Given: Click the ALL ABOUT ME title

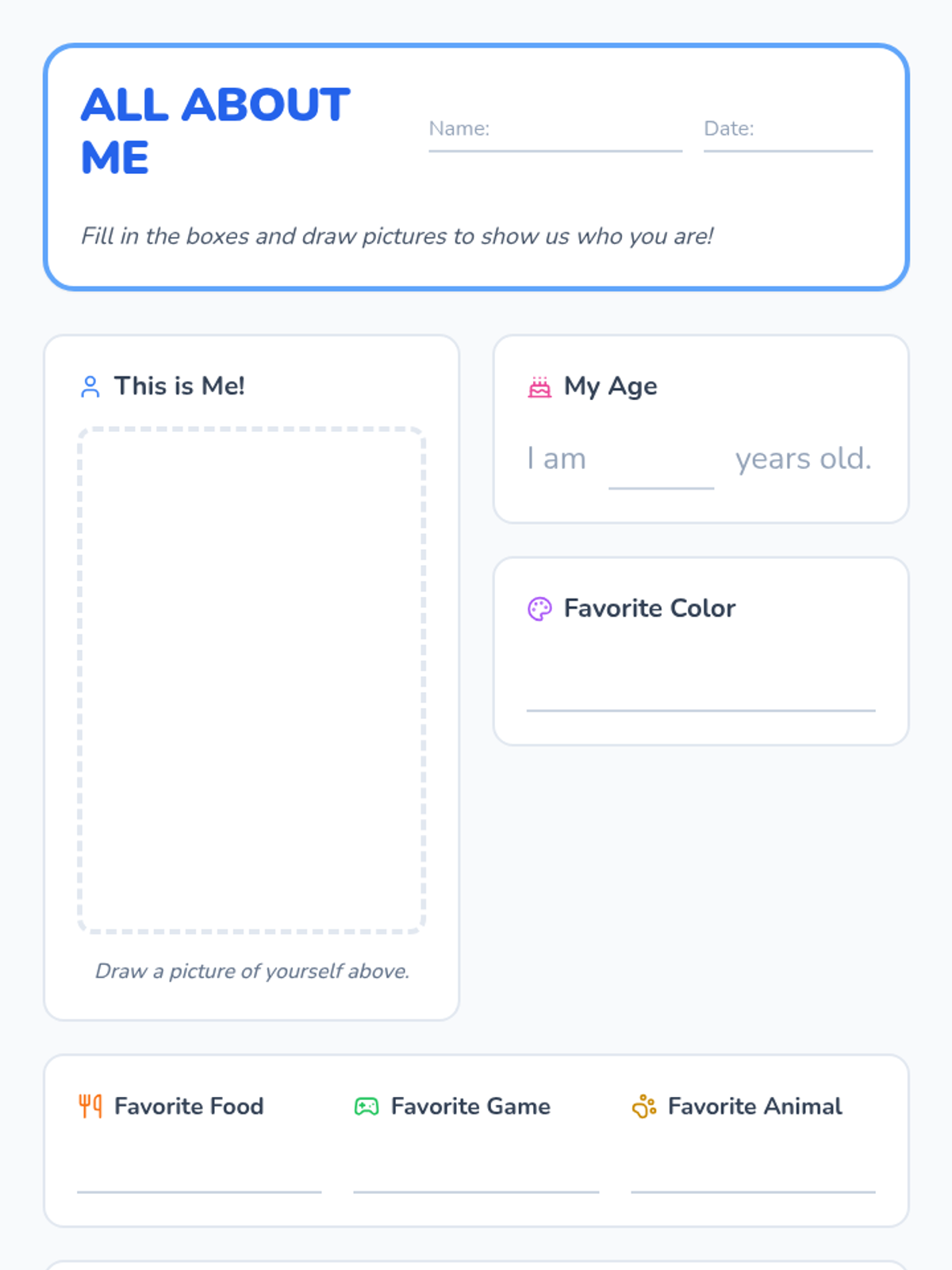Looking at the screenshot, I should pyautogui.click(x=215, y=131).
